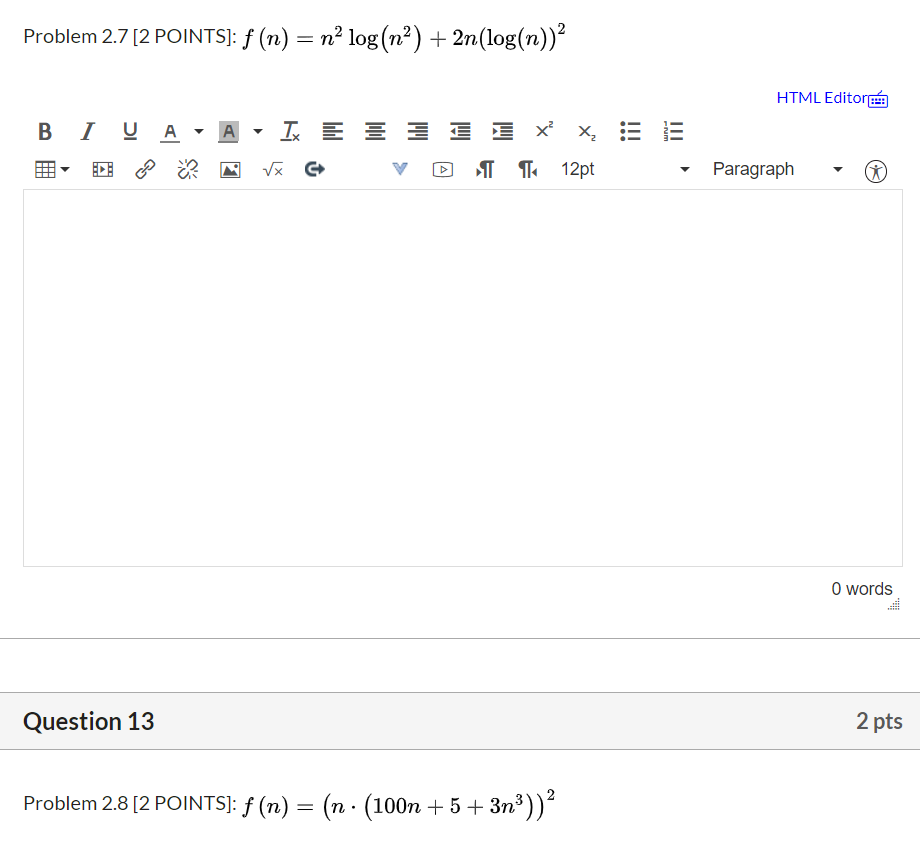Select the link icon to insert a hyperlink

pyautogui.click(x=145, y=169)
